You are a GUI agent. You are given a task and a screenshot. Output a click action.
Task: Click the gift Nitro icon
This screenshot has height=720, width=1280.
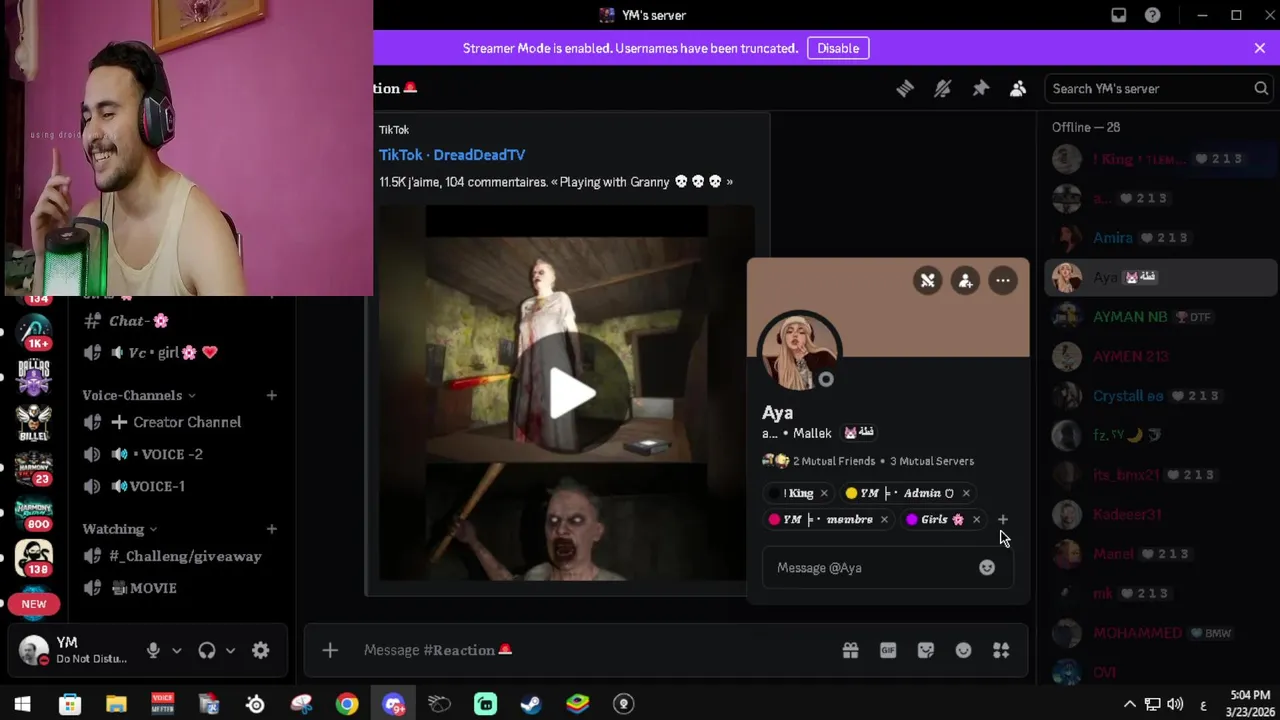pos(850,650)
